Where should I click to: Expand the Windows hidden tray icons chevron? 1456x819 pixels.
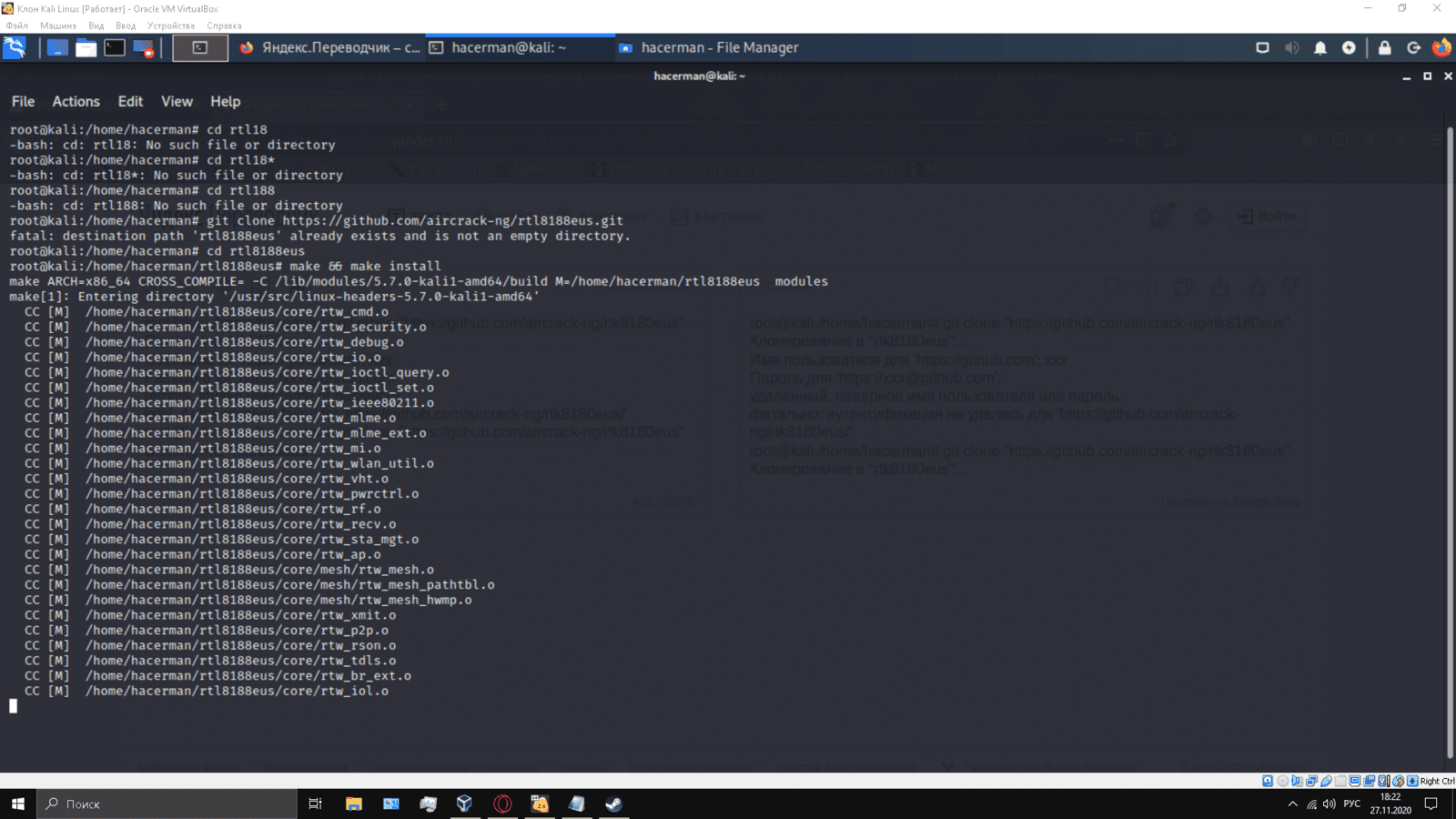tap(1292, 804)
